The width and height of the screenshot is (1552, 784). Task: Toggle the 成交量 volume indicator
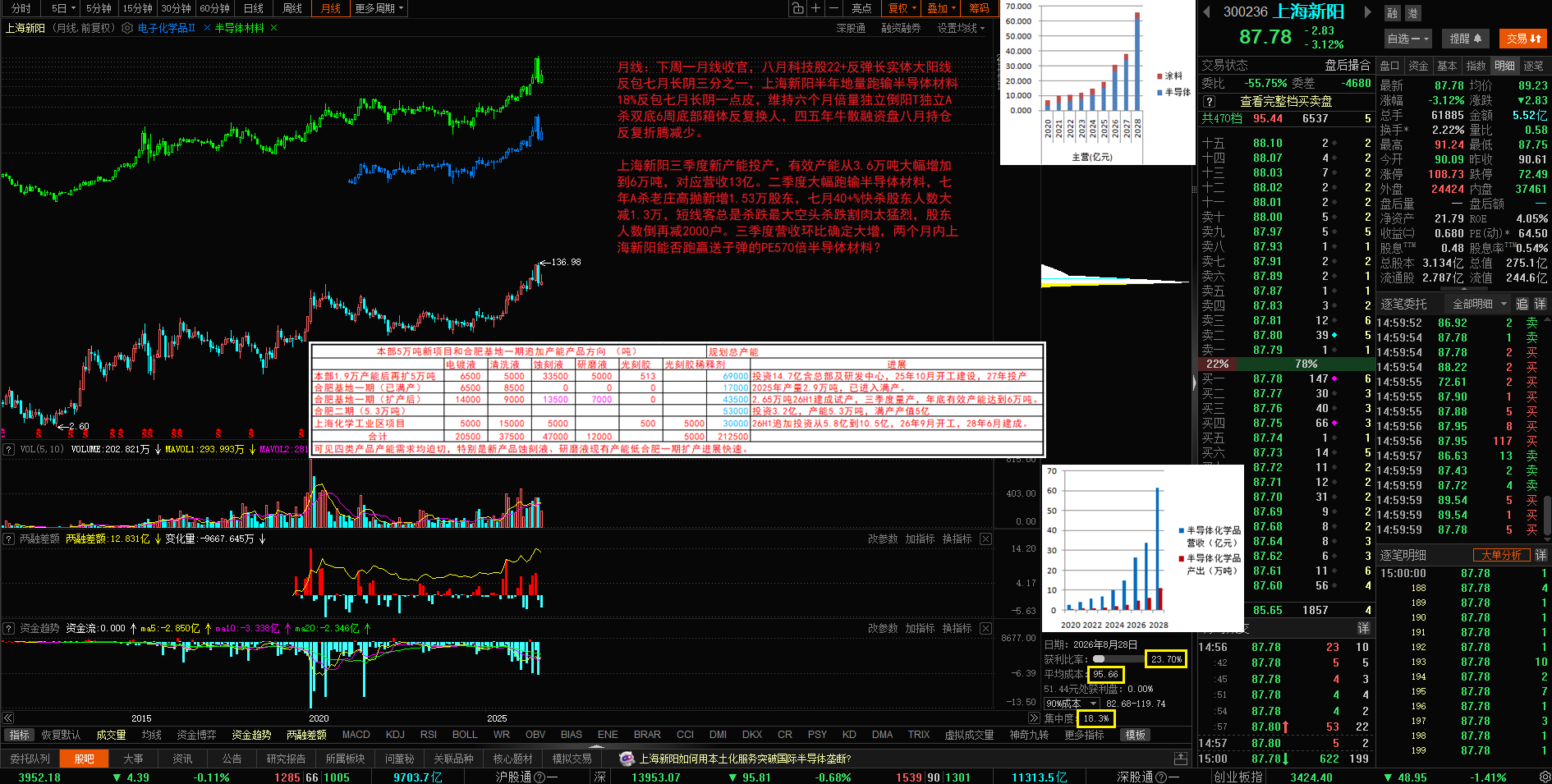[111, 735]
